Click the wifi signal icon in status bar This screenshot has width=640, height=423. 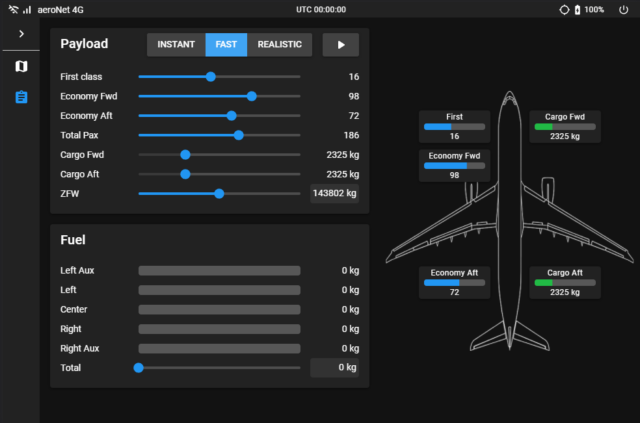coord(12,9)
